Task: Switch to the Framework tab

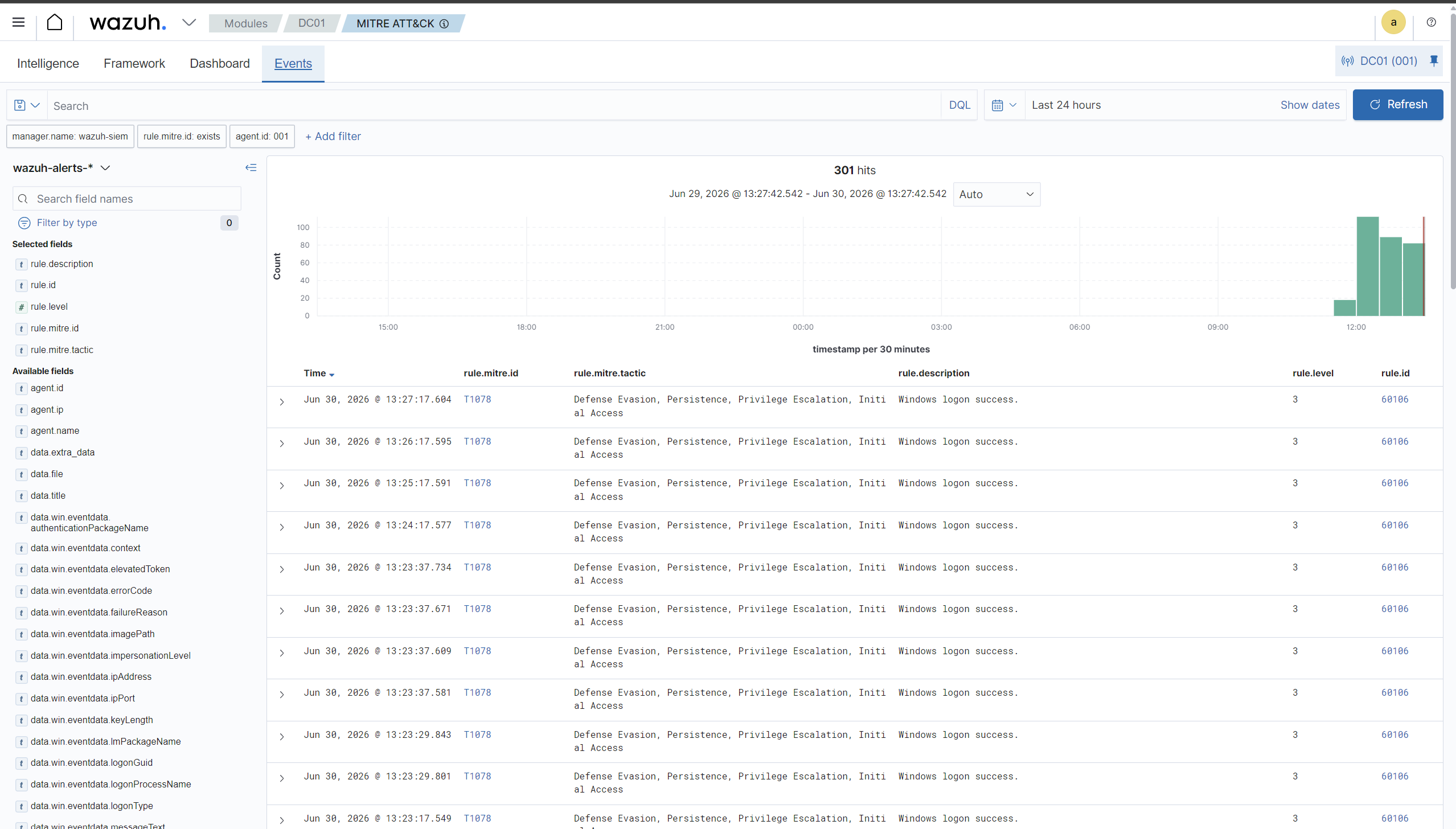Action: 134,63
